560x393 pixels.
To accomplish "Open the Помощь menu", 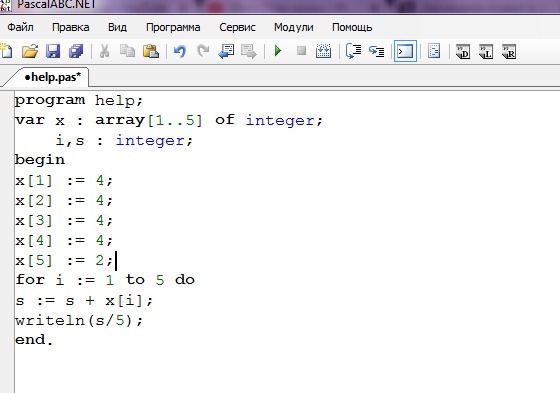I will point(352,28).
